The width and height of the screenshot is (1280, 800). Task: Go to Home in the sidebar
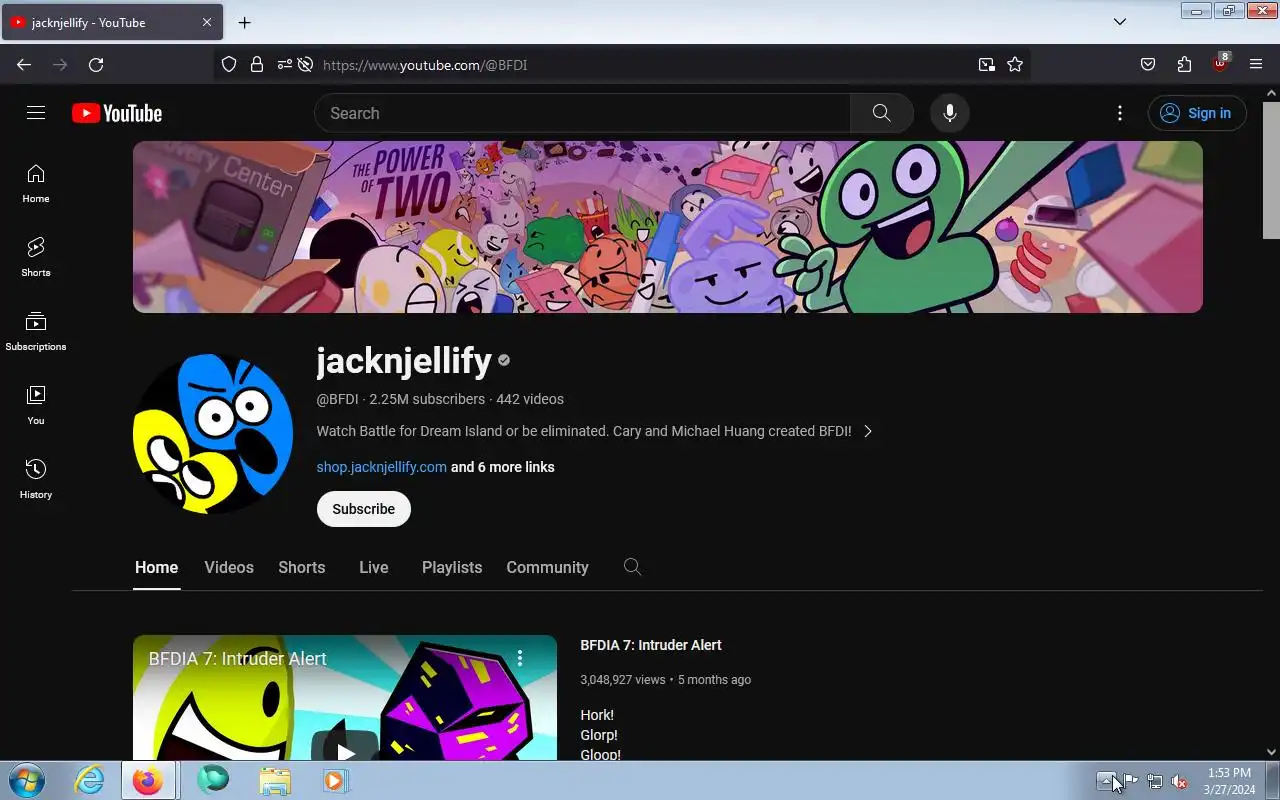click(x=36, y=184)
